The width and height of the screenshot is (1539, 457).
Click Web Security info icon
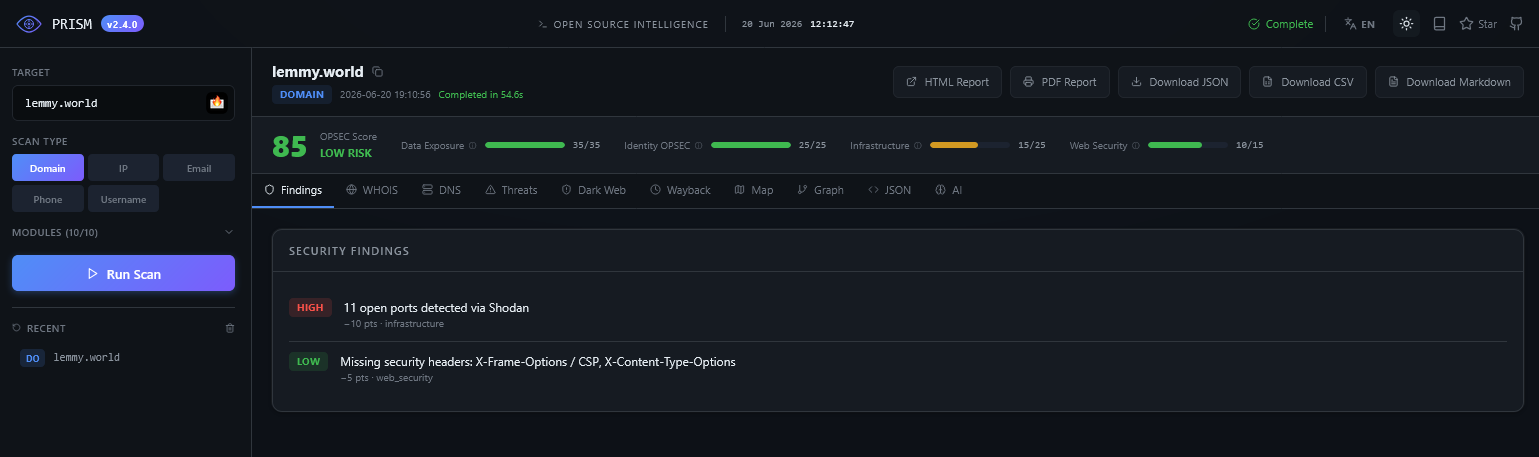point(1135,146)
